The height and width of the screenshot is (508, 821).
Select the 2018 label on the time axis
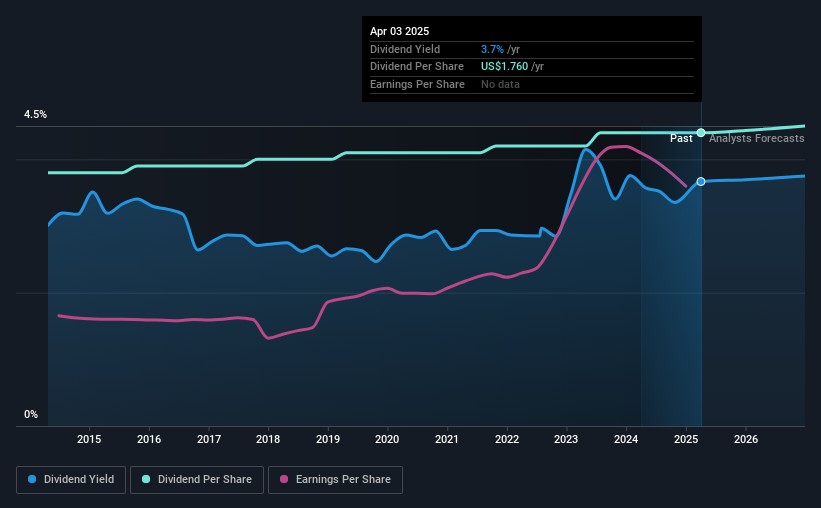tap(268, 439)
